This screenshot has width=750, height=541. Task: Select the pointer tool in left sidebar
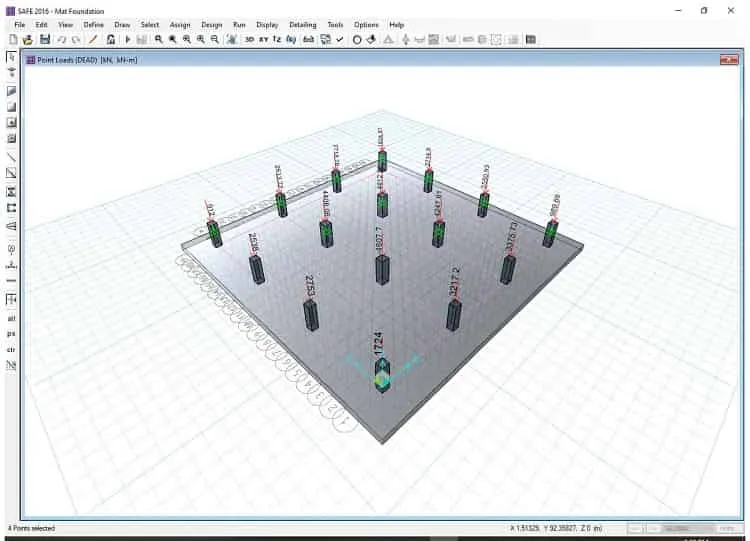(11, 57)
